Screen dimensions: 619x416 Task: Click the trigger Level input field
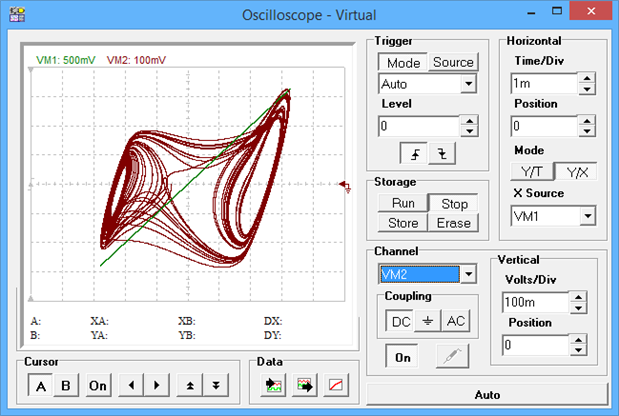tap(420, 126)
